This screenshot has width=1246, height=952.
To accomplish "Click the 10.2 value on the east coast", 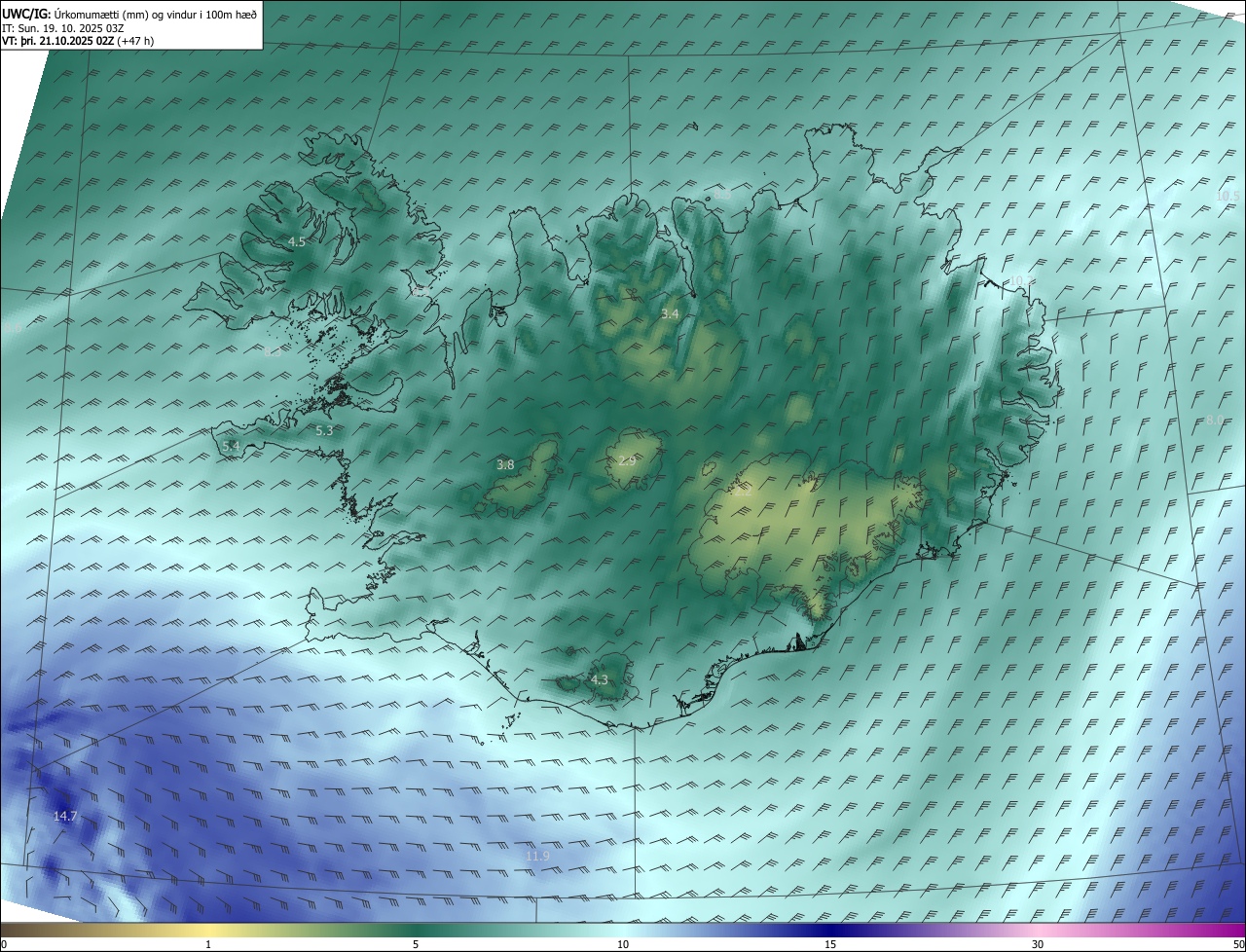I will coord(1021,280).
